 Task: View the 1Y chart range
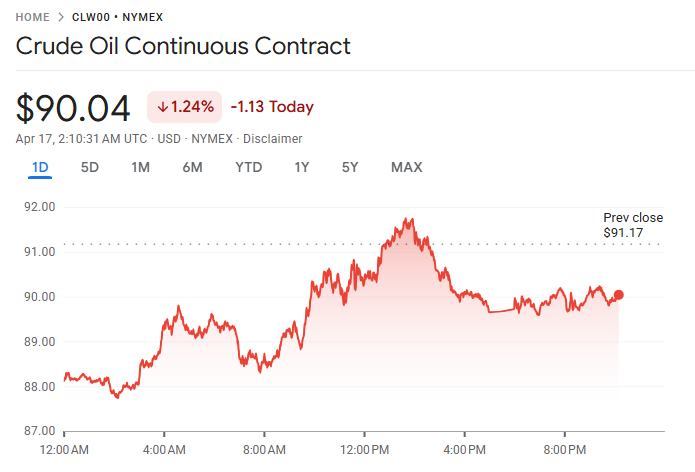click(x=301, y=167)
